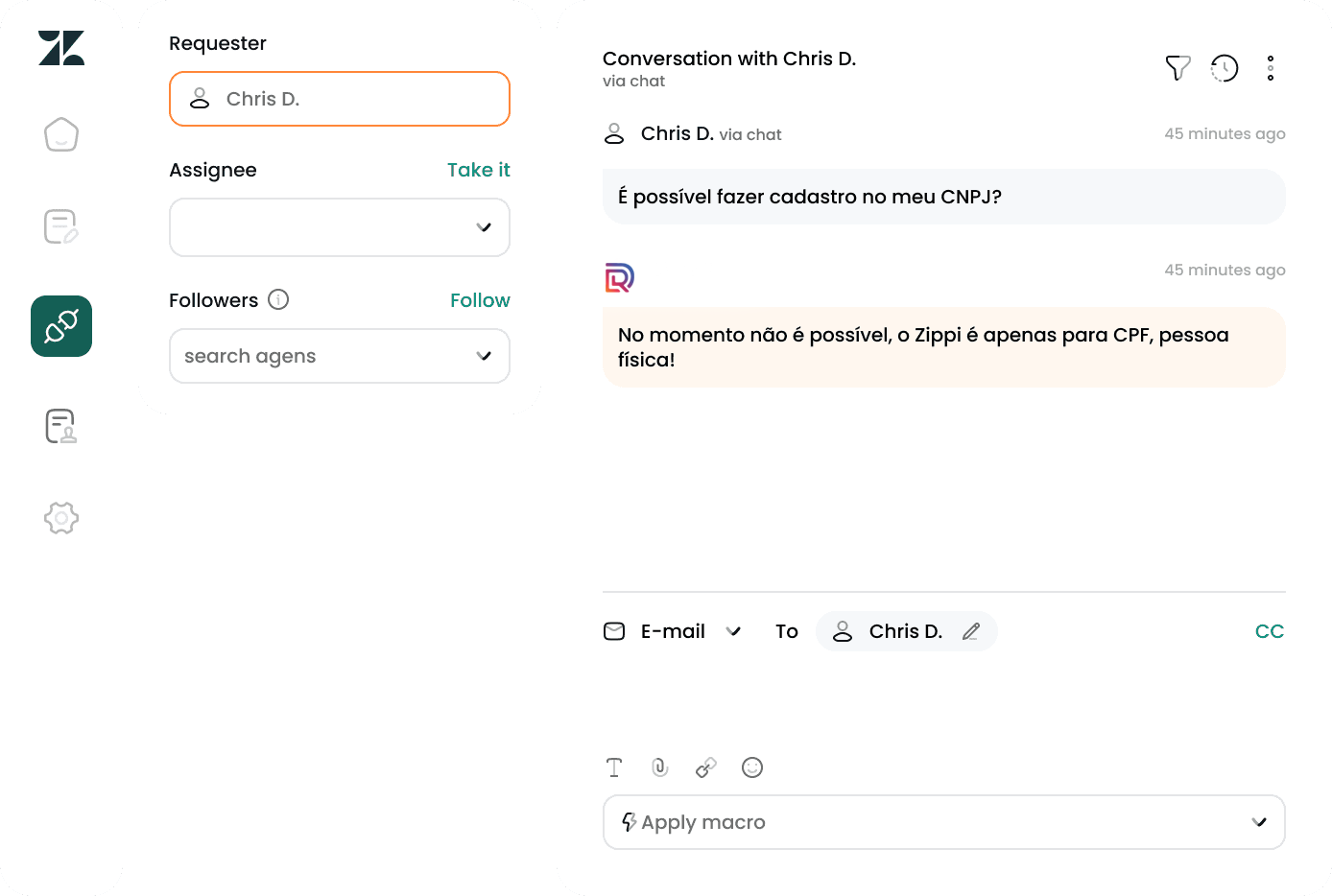Expand the Followers search agents dropdown
Viewport: 1332px width, 896px height.
pos(340,356)
